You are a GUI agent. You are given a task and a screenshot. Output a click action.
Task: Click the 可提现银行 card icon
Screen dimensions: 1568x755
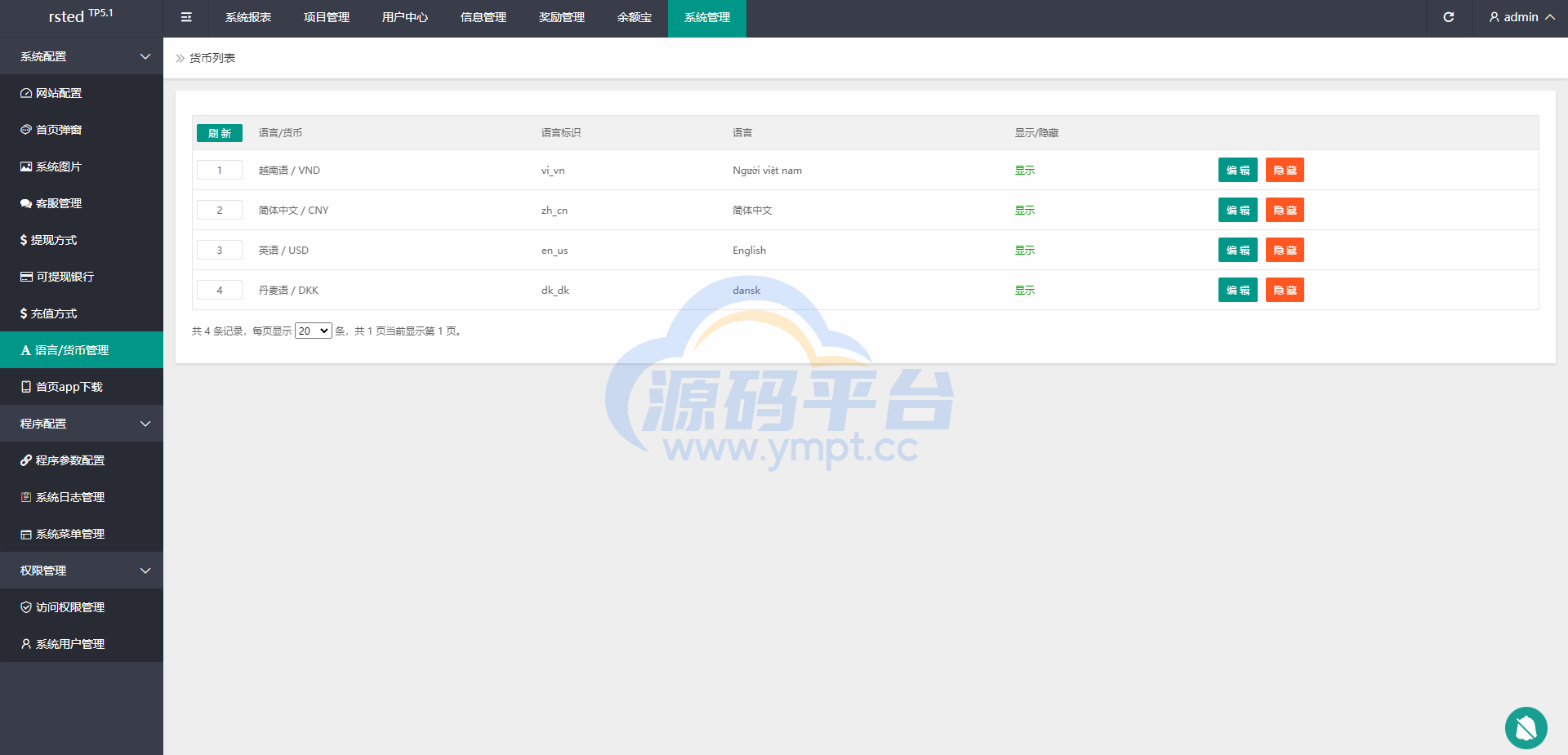(x=26, y=277)
